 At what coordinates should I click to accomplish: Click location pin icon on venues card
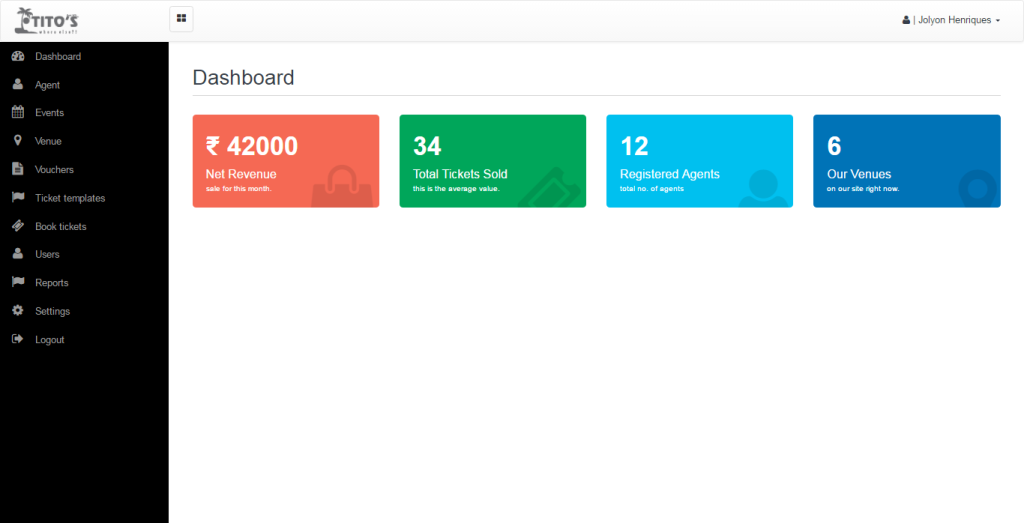tap(978, 189)
